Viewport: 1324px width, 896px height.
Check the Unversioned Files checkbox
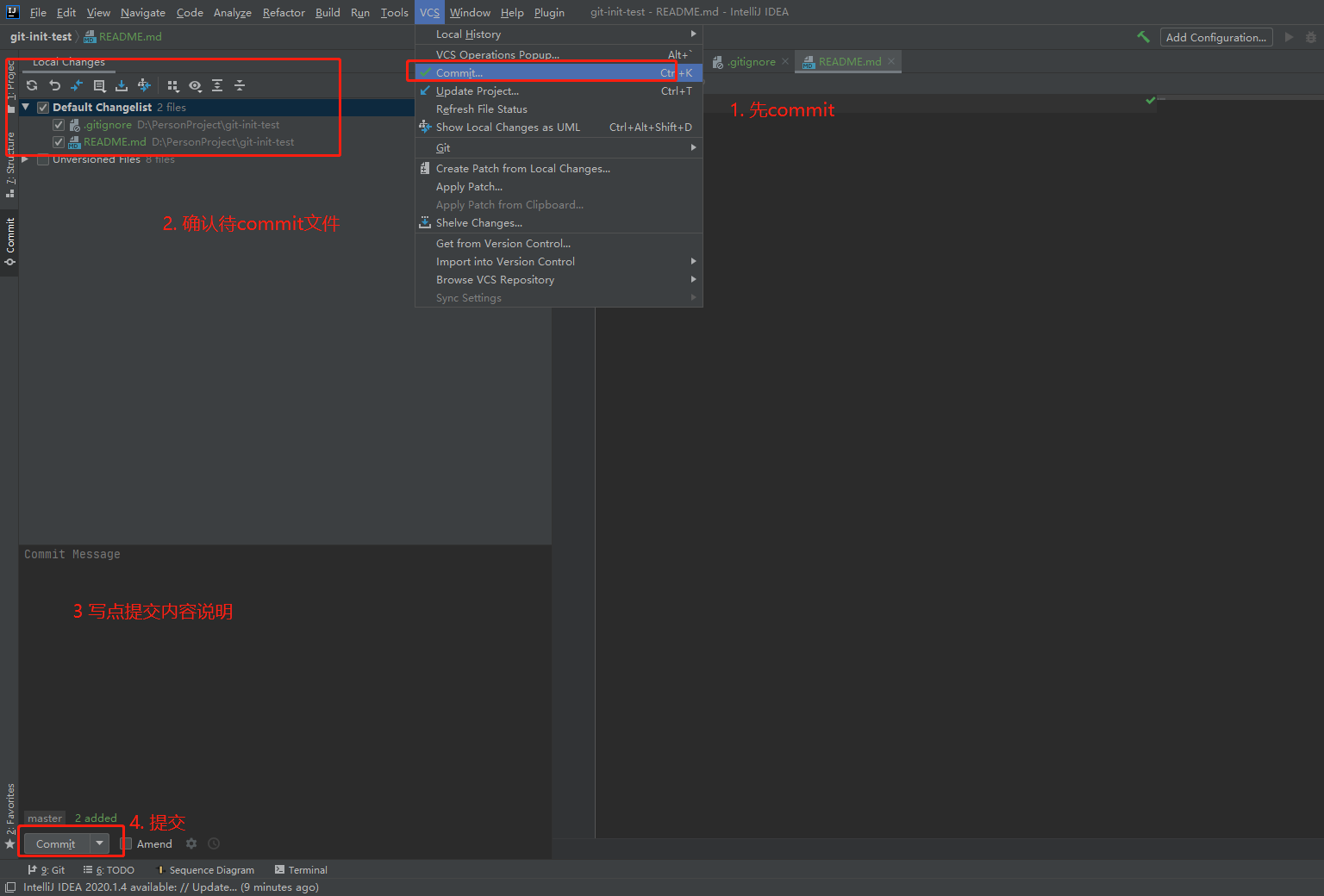click(43, 159)
